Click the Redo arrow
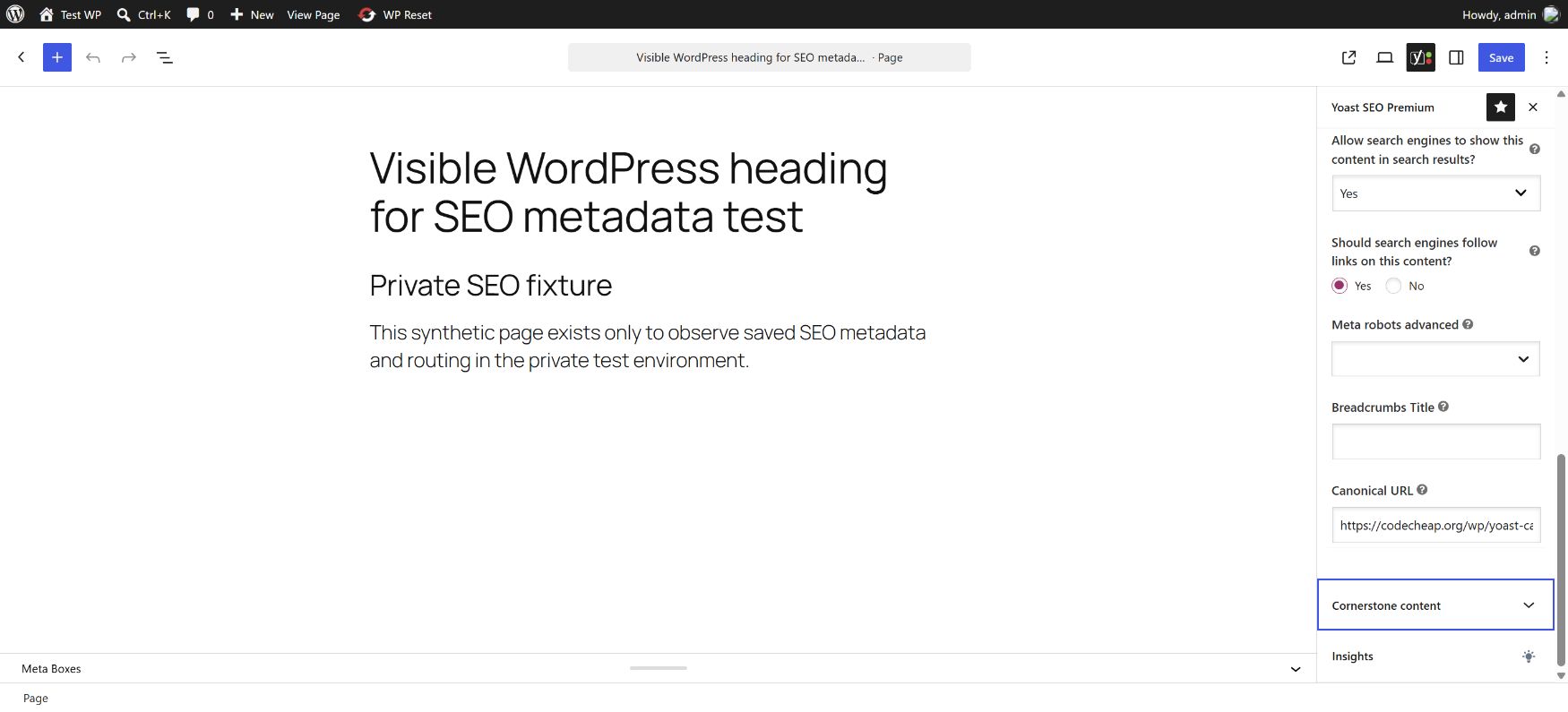Image resolution: width=1568 pixels, height=712 pixels. click(129, 57)
